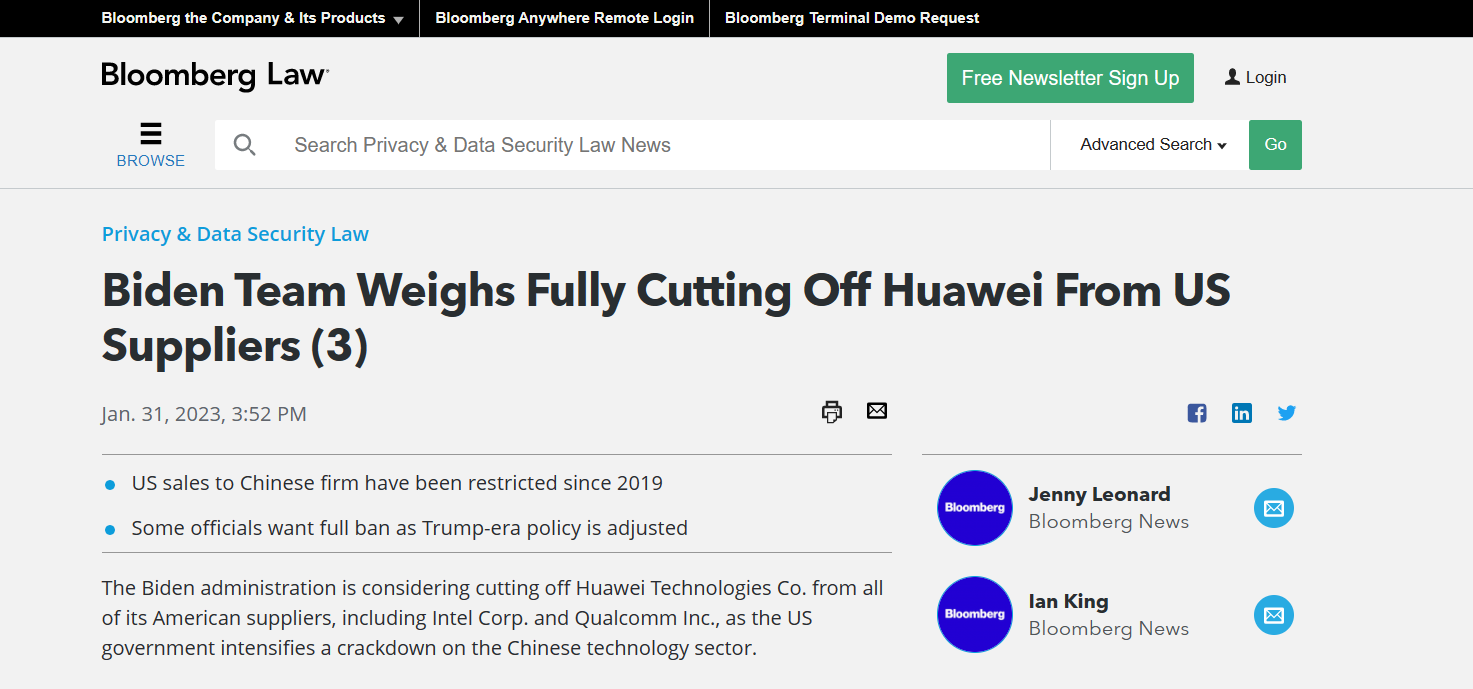Open Privacy & Data Security Law section
Screen dimensions: 1473x689
(235, 234)
